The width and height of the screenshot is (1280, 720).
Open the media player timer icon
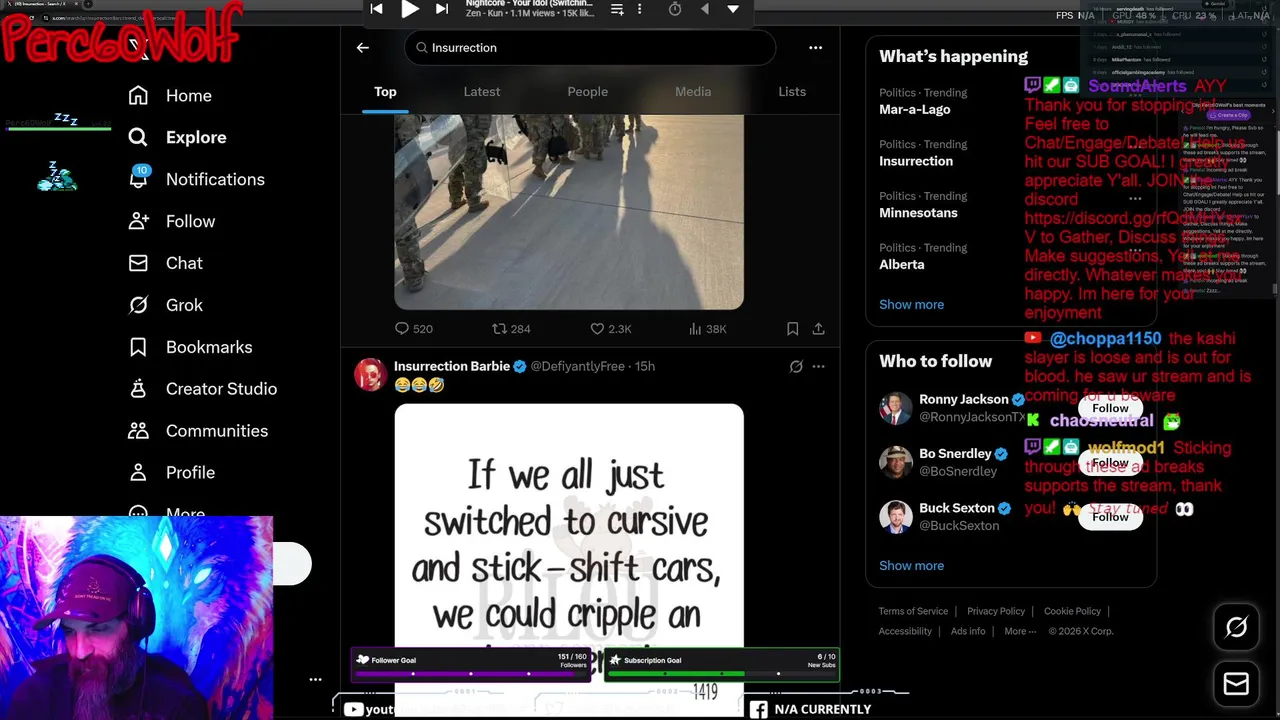pyautogui.click(x=675, y=9)
